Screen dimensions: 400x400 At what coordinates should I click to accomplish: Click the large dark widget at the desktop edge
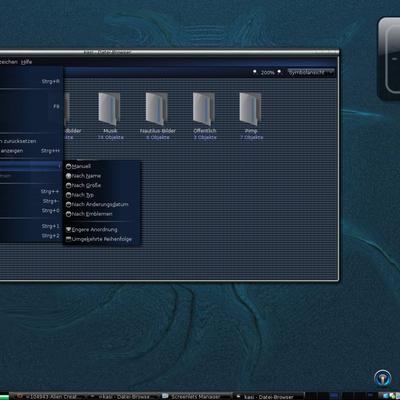[389, 58]
